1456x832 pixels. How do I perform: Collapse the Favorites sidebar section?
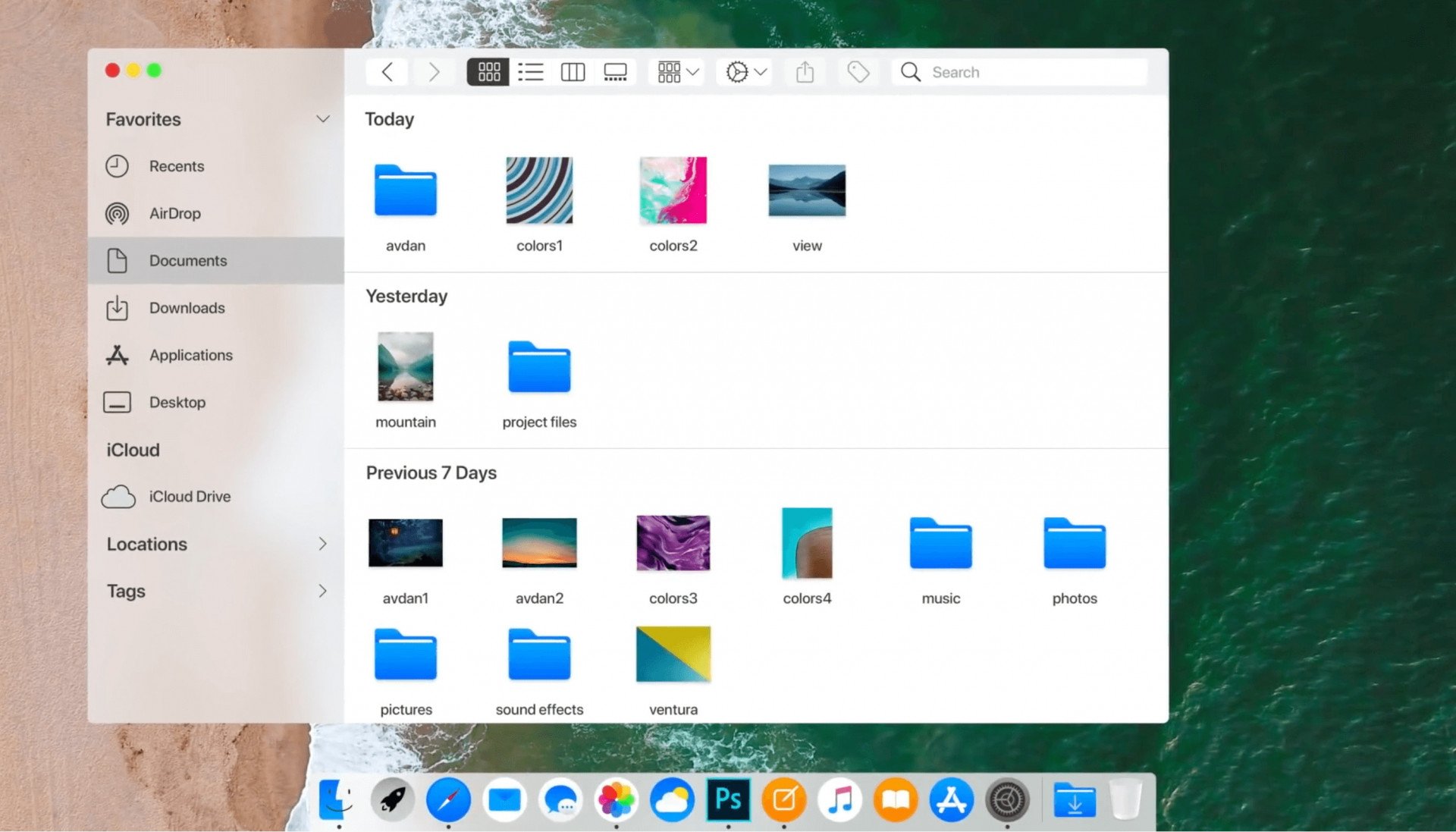(x=323, y=119)
